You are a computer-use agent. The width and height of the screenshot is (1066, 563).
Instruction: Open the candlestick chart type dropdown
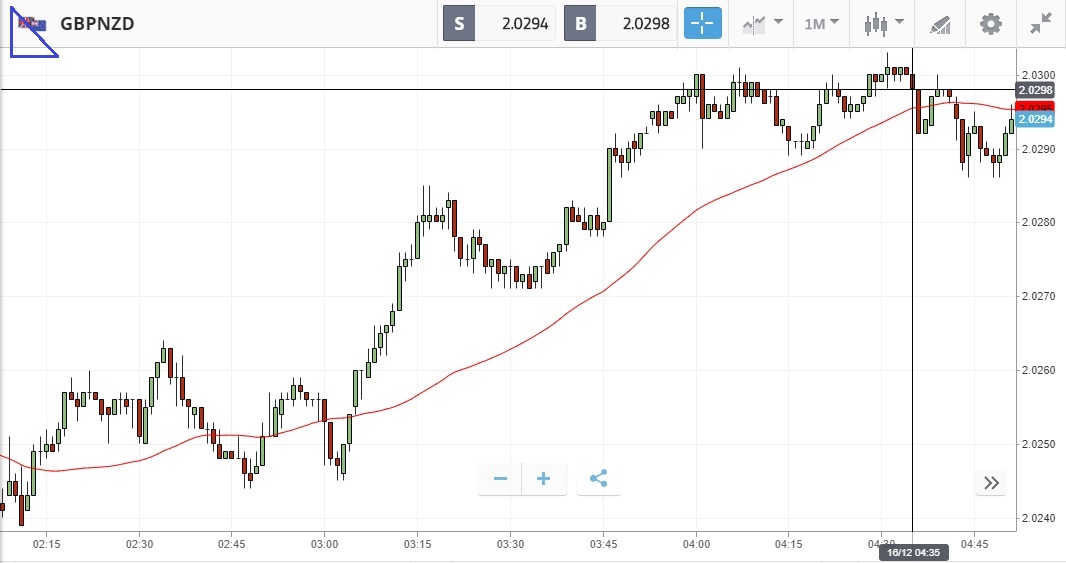tap(884, 23)
